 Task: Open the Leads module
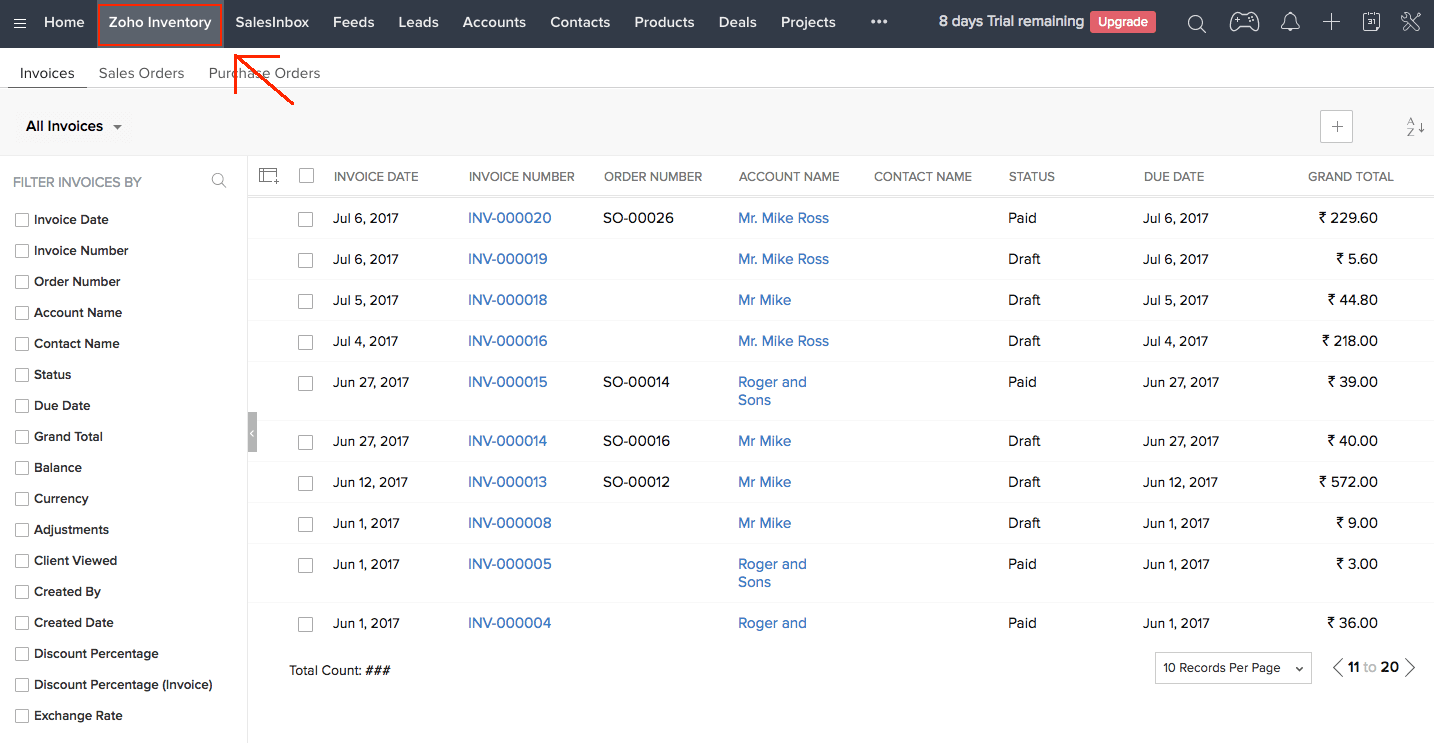pos(418,22)
